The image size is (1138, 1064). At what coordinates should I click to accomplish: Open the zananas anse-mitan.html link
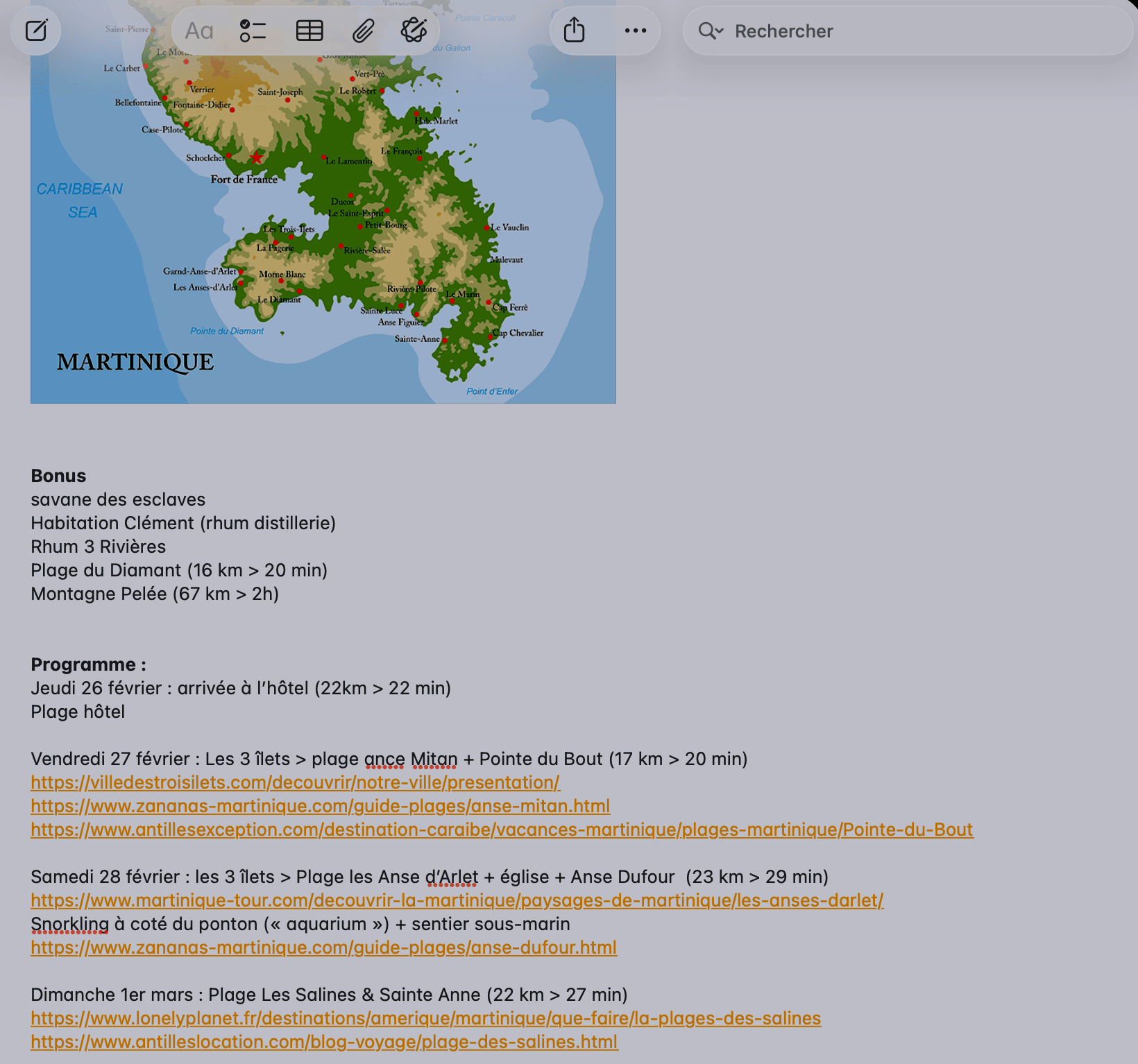[x=320, y=806]
